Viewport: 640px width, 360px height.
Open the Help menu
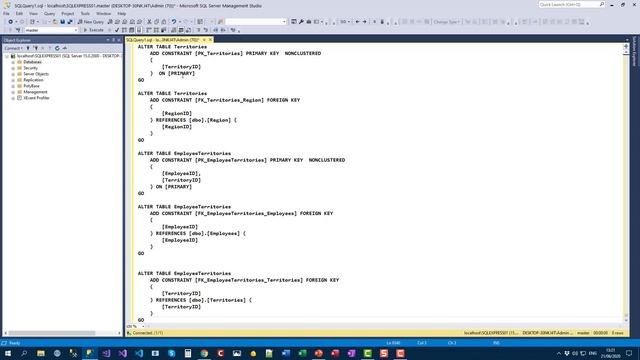[x=122, y=13]
